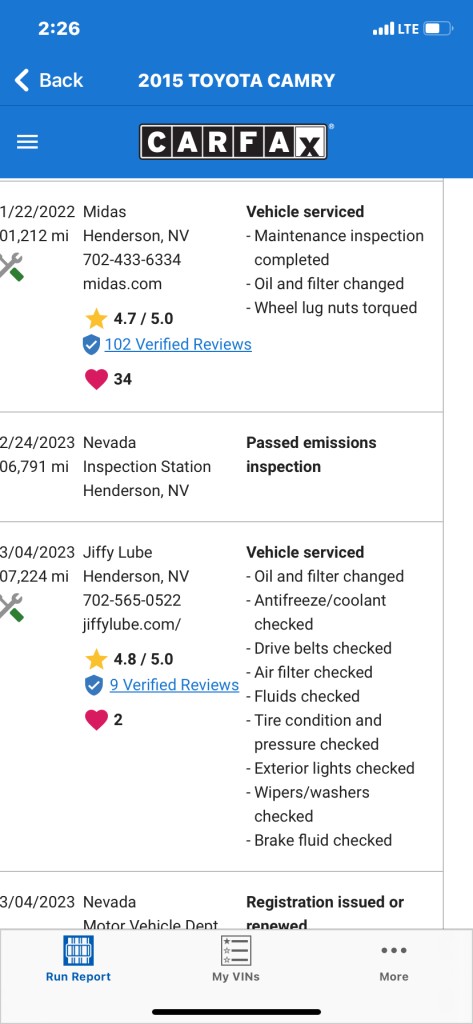Tap the Midas phone number 702-433-6334
Screen dimensions: 473x1024
[132, 260]
